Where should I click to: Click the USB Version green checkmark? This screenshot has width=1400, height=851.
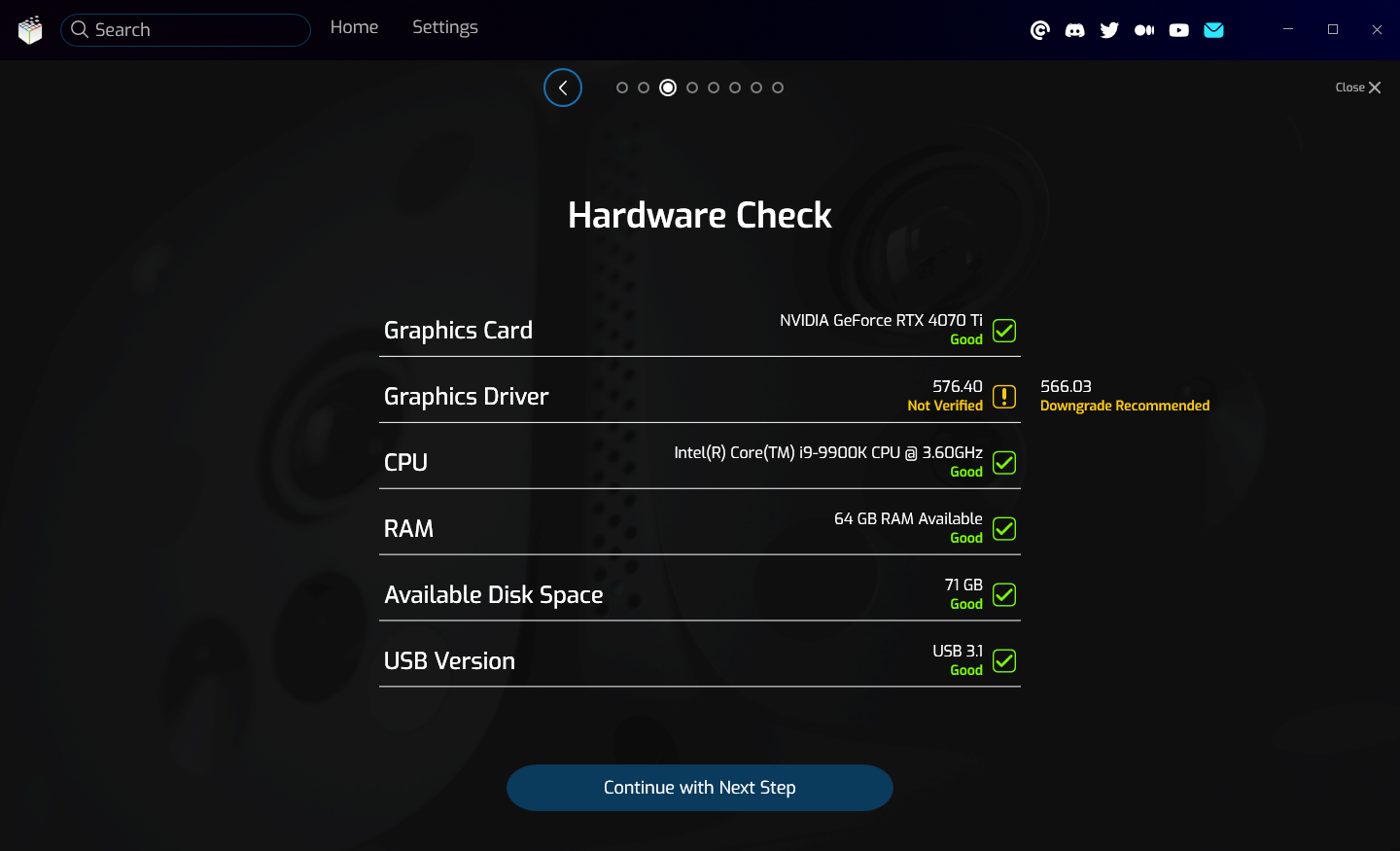(x=1004, y=661)
